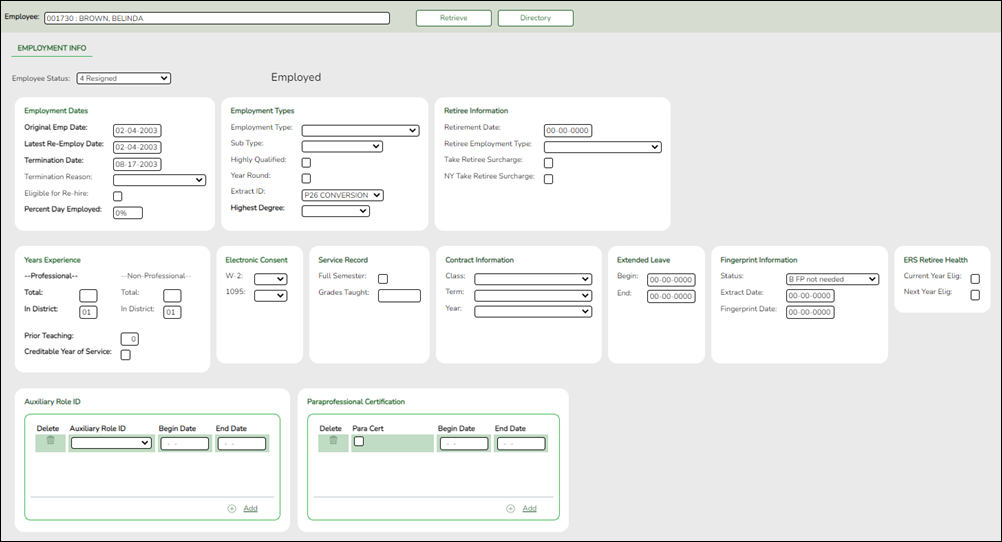This screenshot has height=542, width=1002.
Task: Click the Extended Leave Begin date field
Action: click(x=671, y=280)
